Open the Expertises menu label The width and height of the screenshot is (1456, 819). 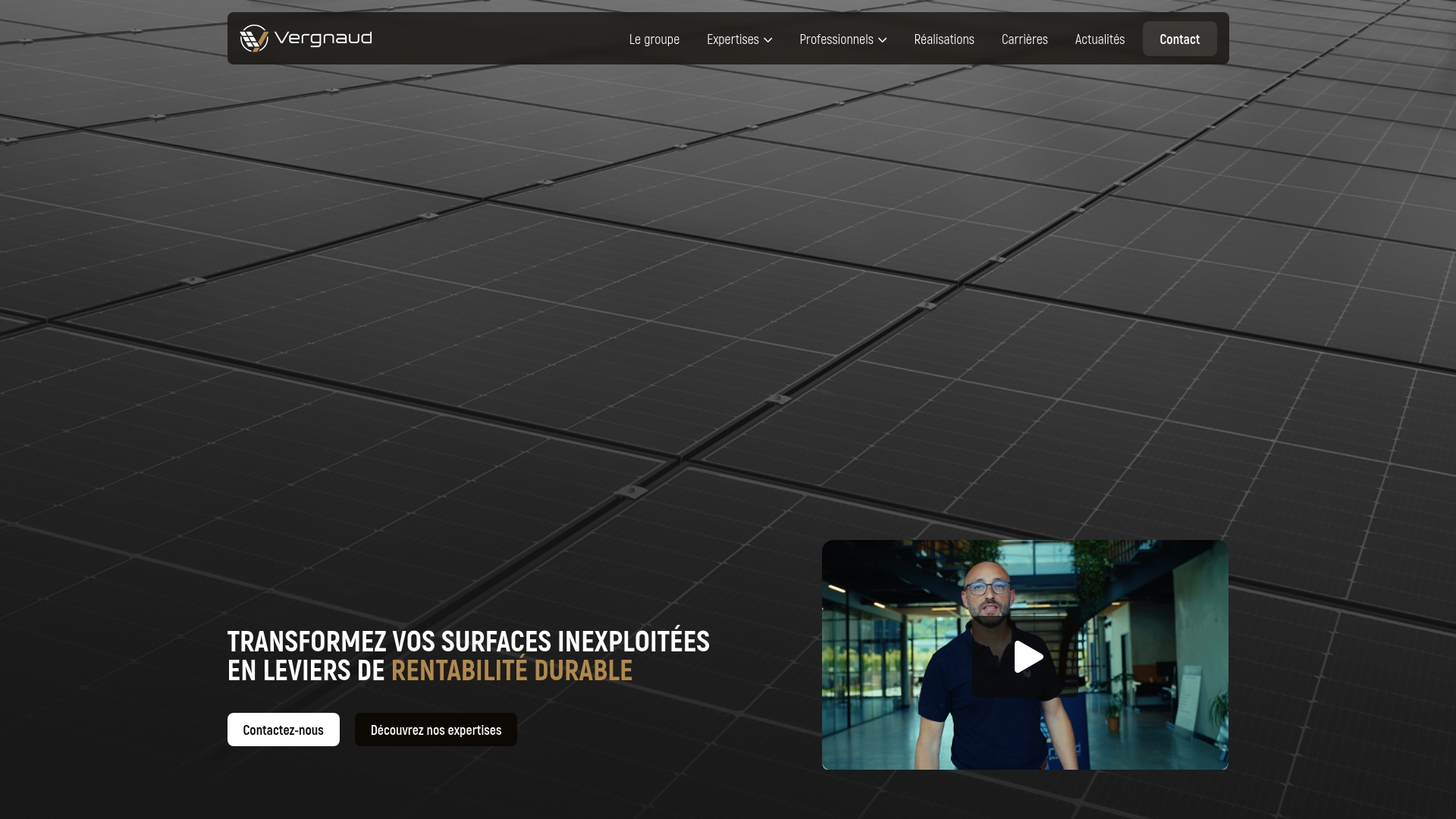click(x=733, y=39)
